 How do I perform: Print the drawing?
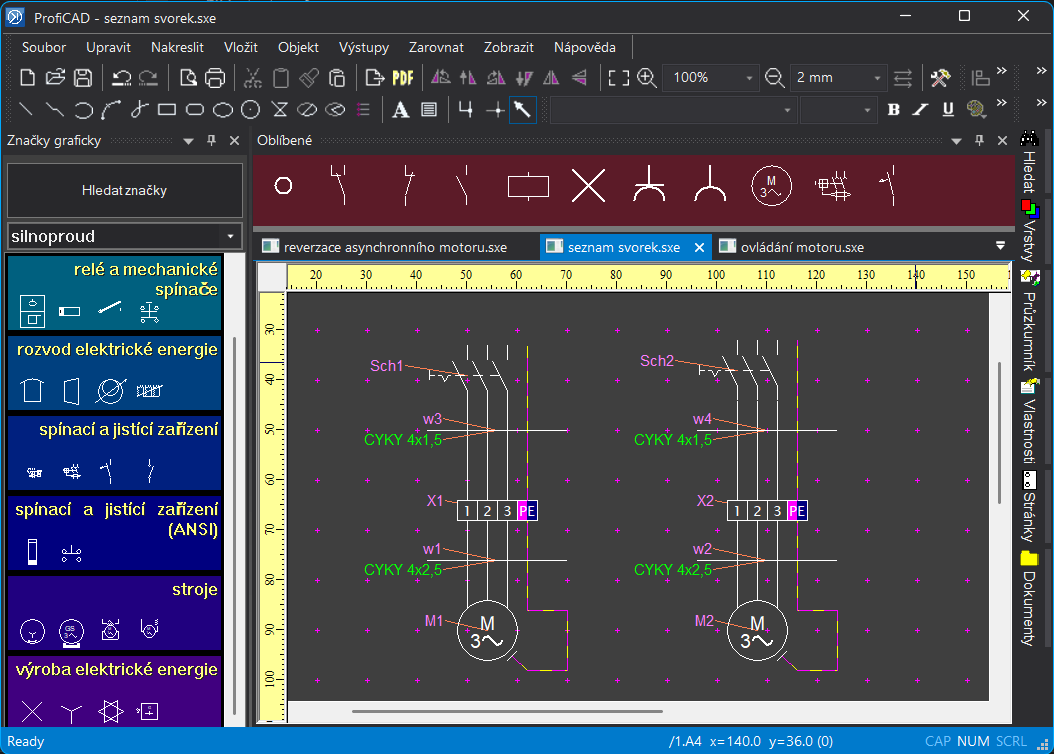click(x=215, y=78)
